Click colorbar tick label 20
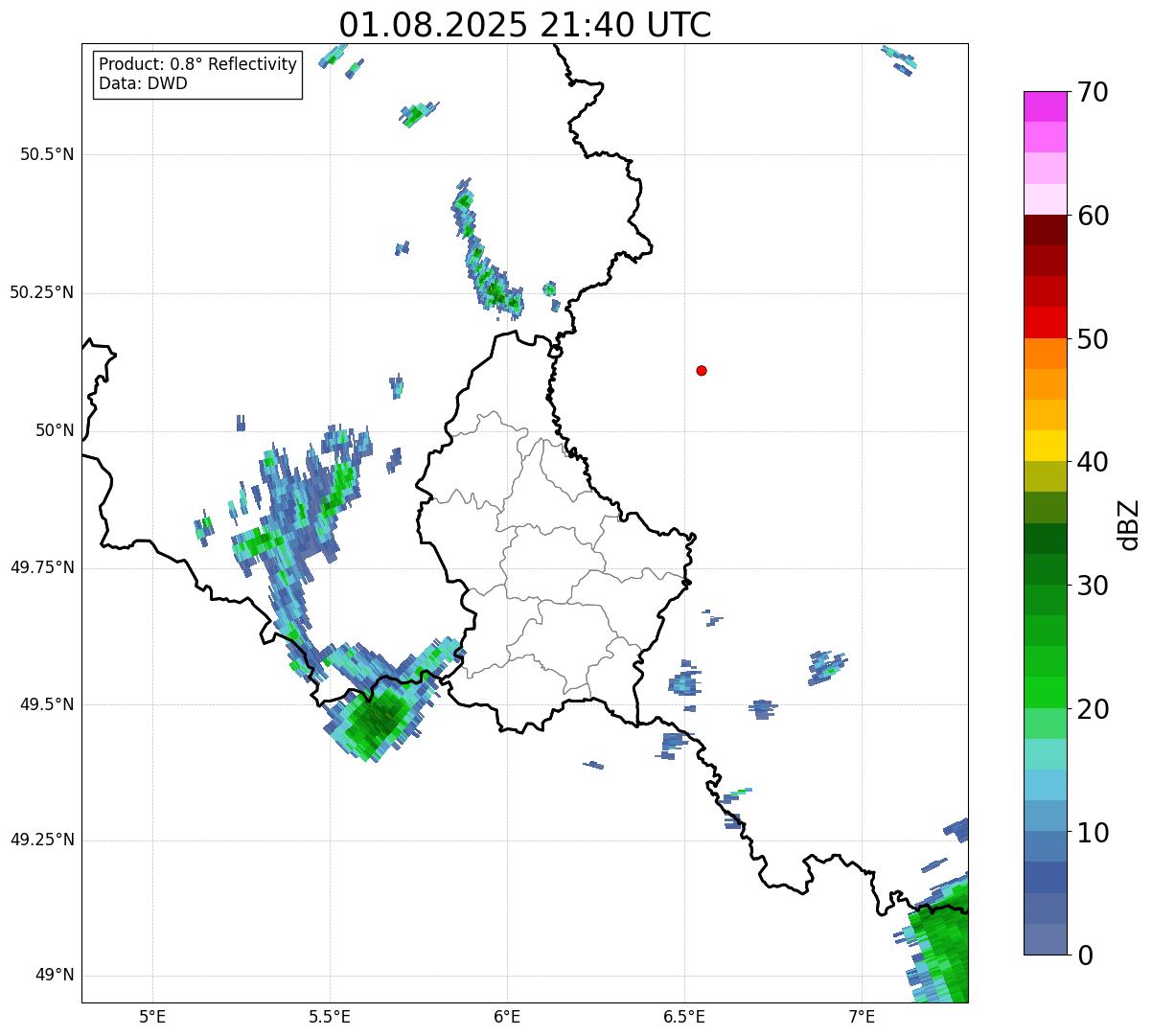1152x1036 pixels. [x=1093, y=709]
